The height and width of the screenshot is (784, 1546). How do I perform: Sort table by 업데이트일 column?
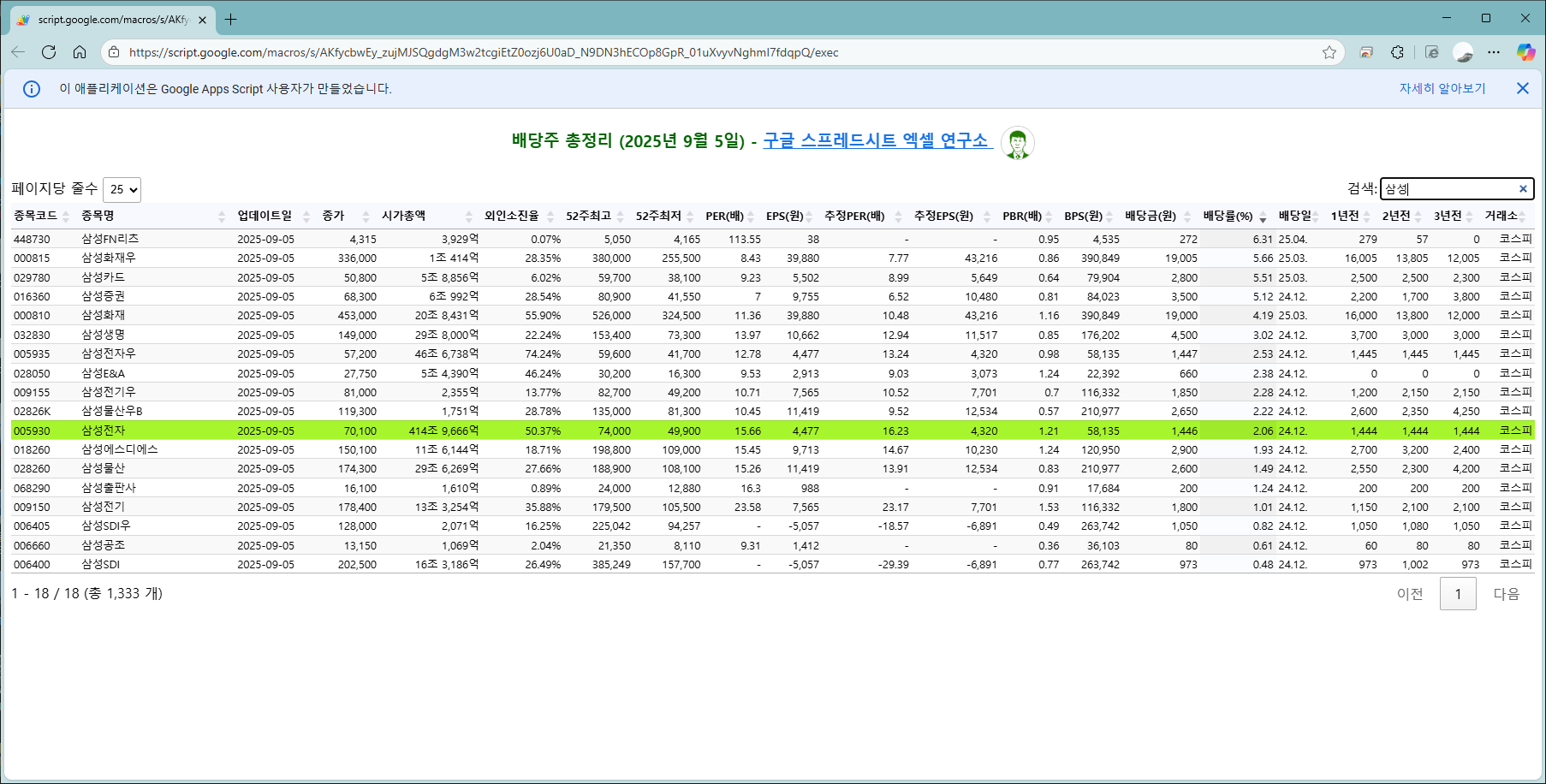[272, 216]
